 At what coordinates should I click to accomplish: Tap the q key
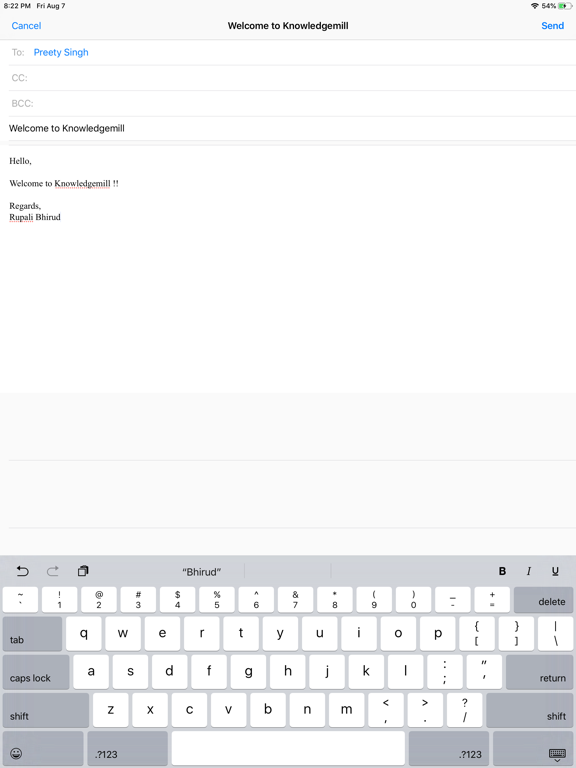tap(84, 633)
